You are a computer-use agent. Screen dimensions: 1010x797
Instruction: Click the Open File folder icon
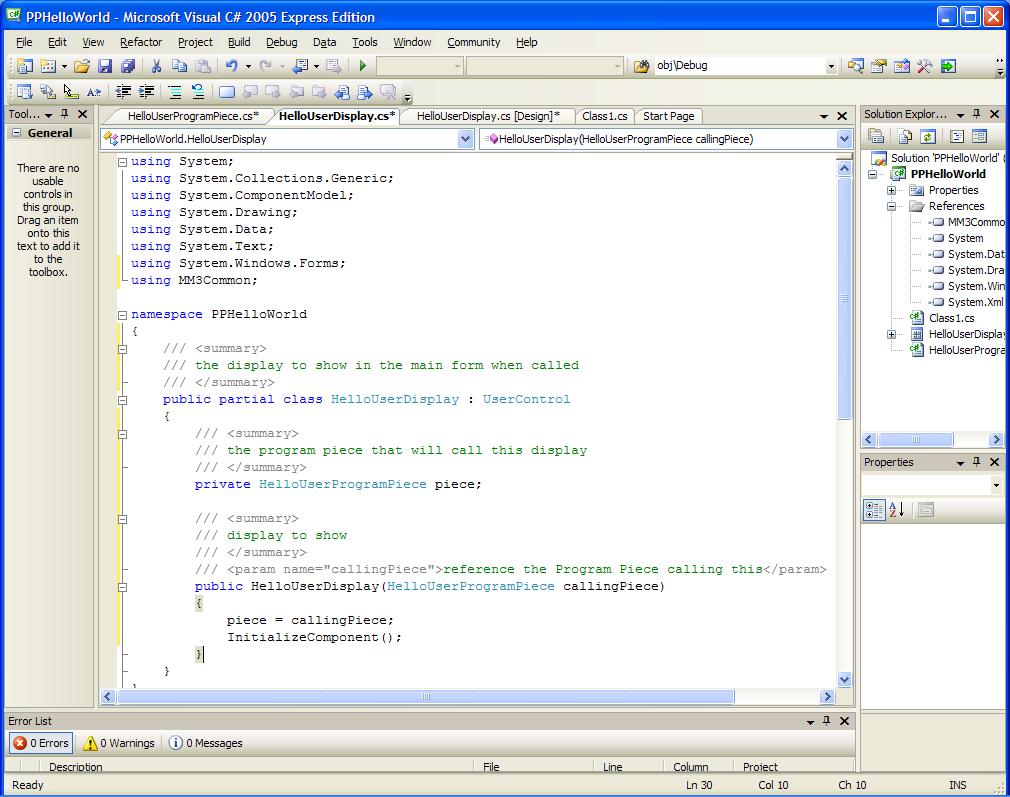(82, 66)
